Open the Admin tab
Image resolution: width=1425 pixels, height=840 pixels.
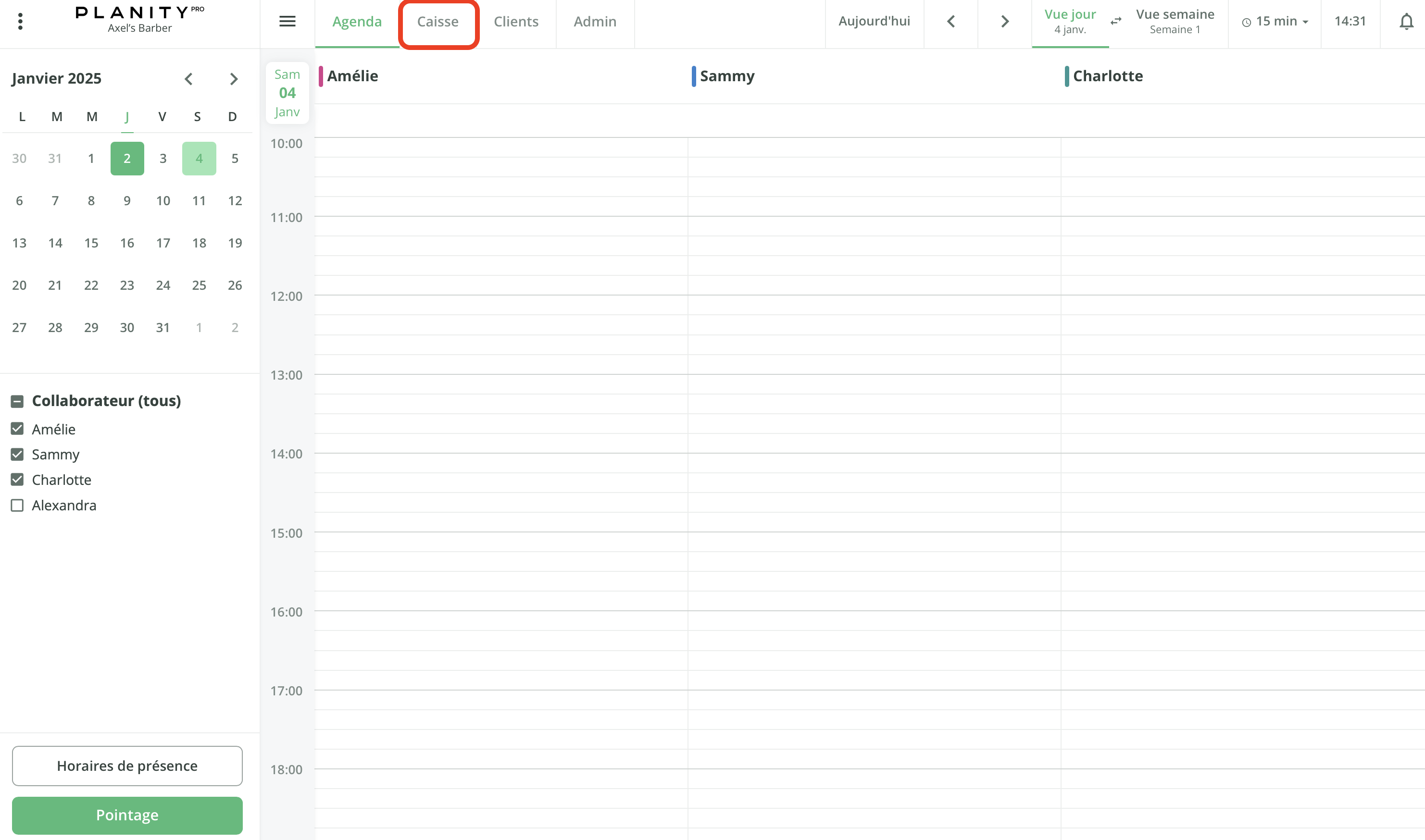click(x=594, y=22)
